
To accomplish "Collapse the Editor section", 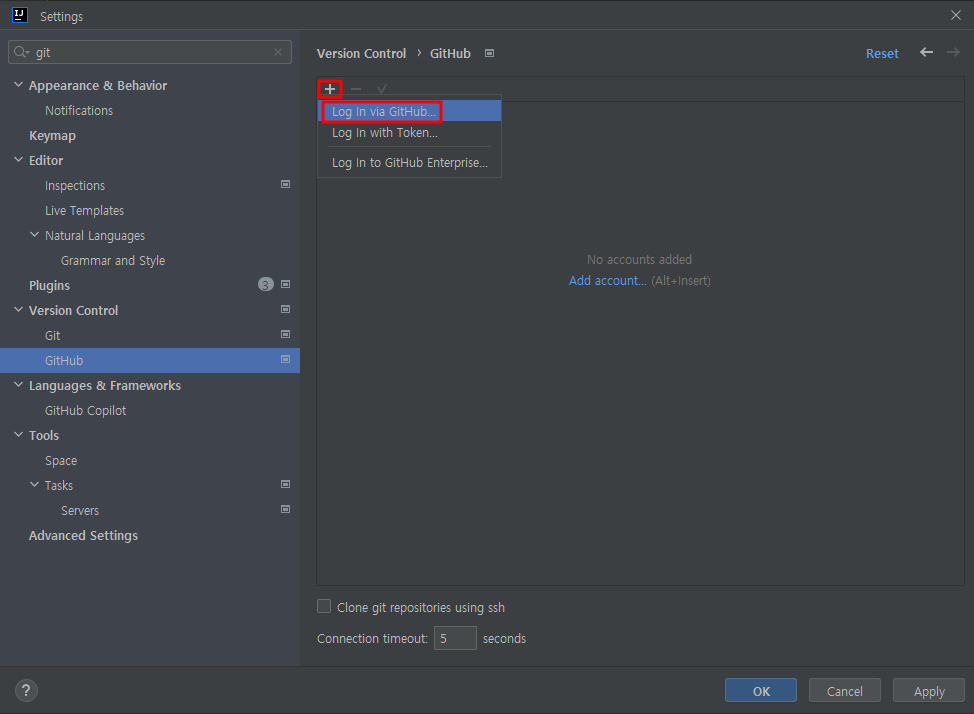I will tap(18, 160).
